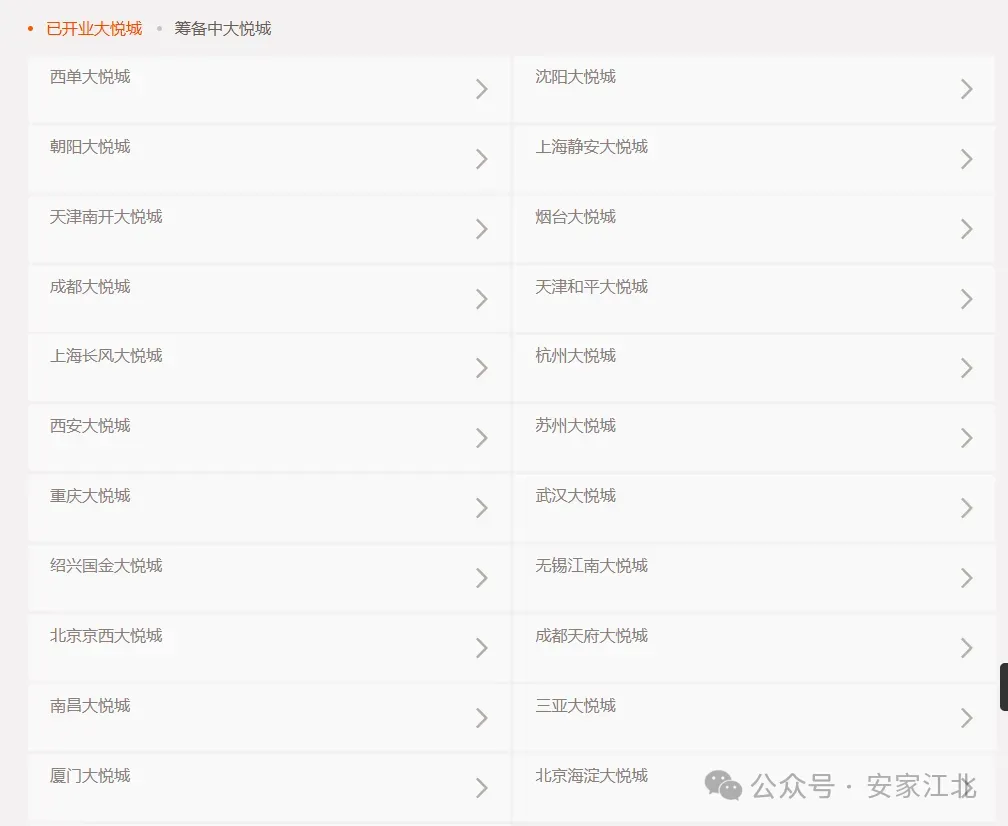Viewport: 1008px width, 826px height.
Task: Open the 上海长风大悦城 link
Action: (x=106, y=356)
